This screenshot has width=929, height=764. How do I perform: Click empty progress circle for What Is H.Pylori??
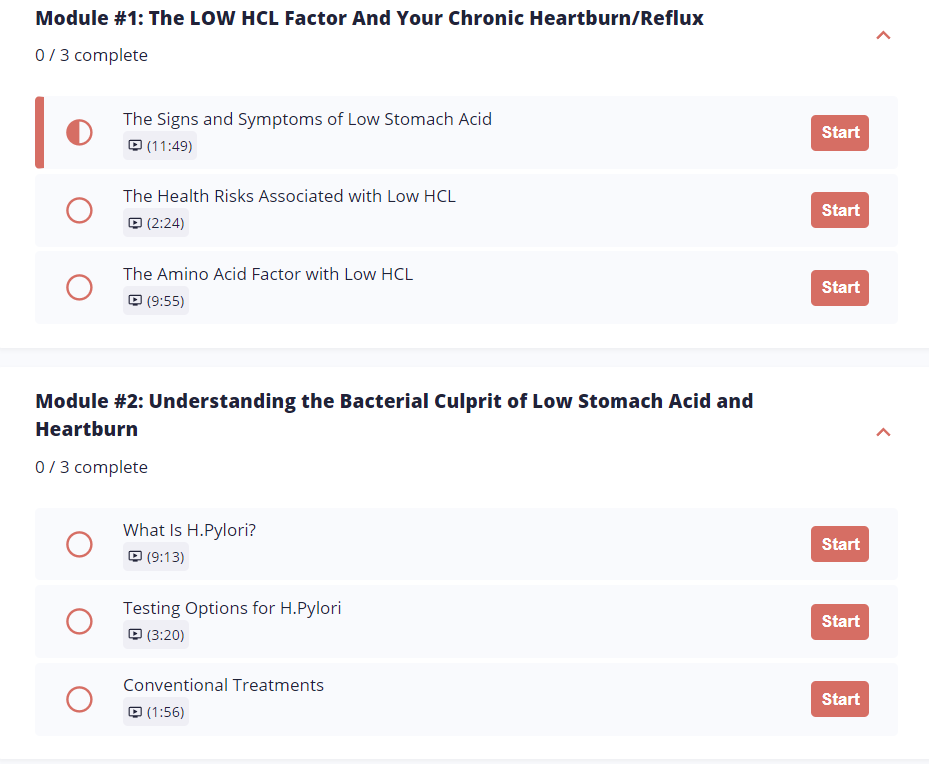click(x=79, y=544)
